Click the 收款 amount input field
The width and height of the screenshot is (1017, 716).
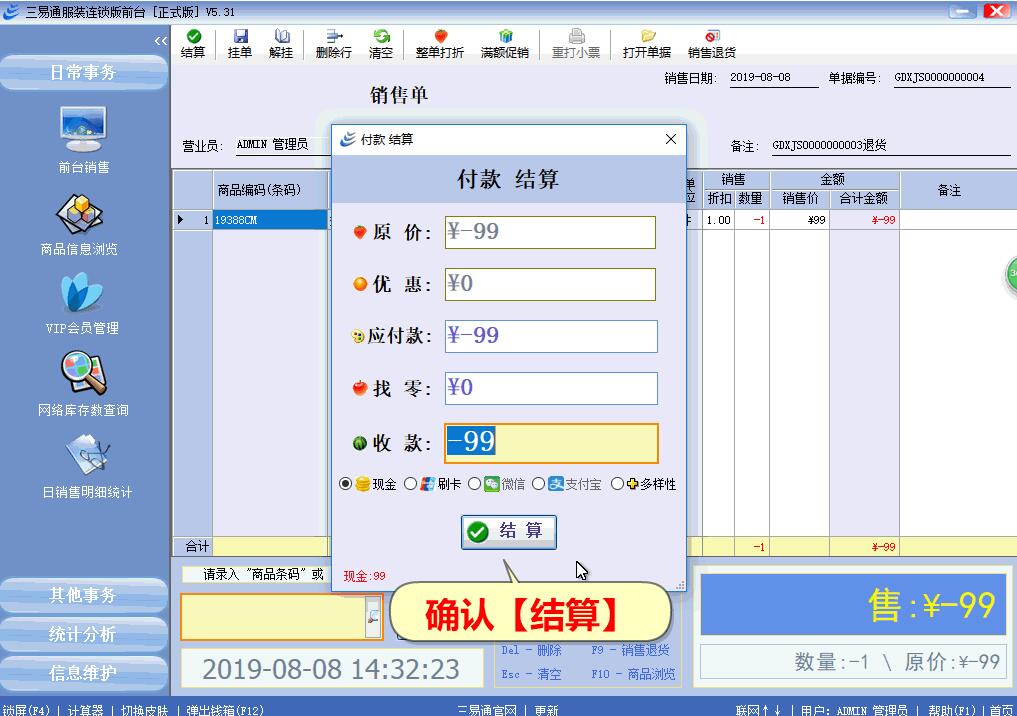pyautogui.click(x=551, y=443)
